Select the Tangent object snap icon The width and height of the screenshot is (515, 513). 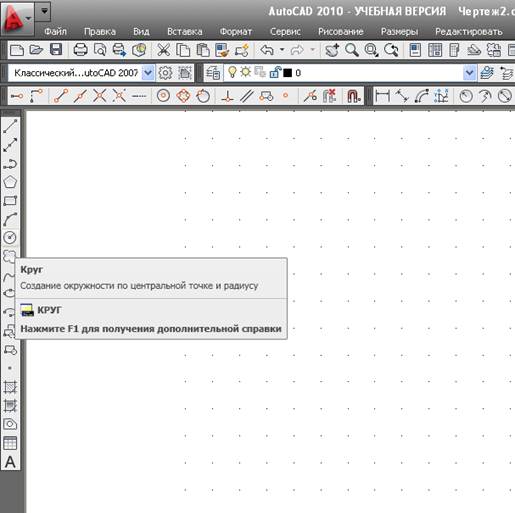tap(203, 96)
